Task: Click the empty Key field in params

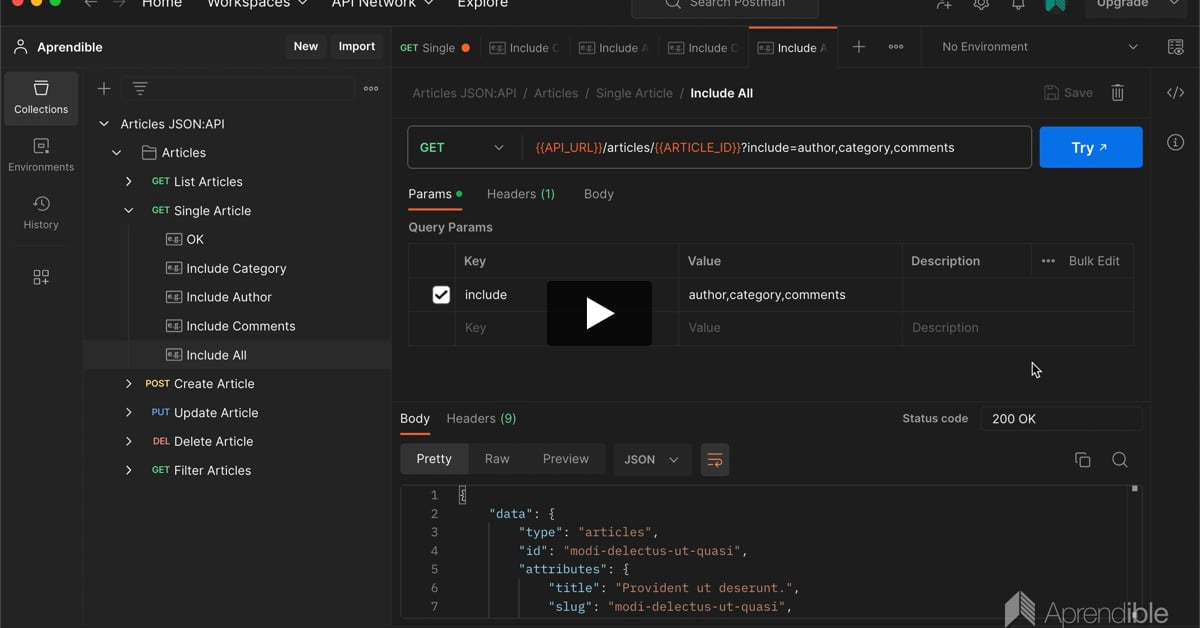Action: coord(567,328)
